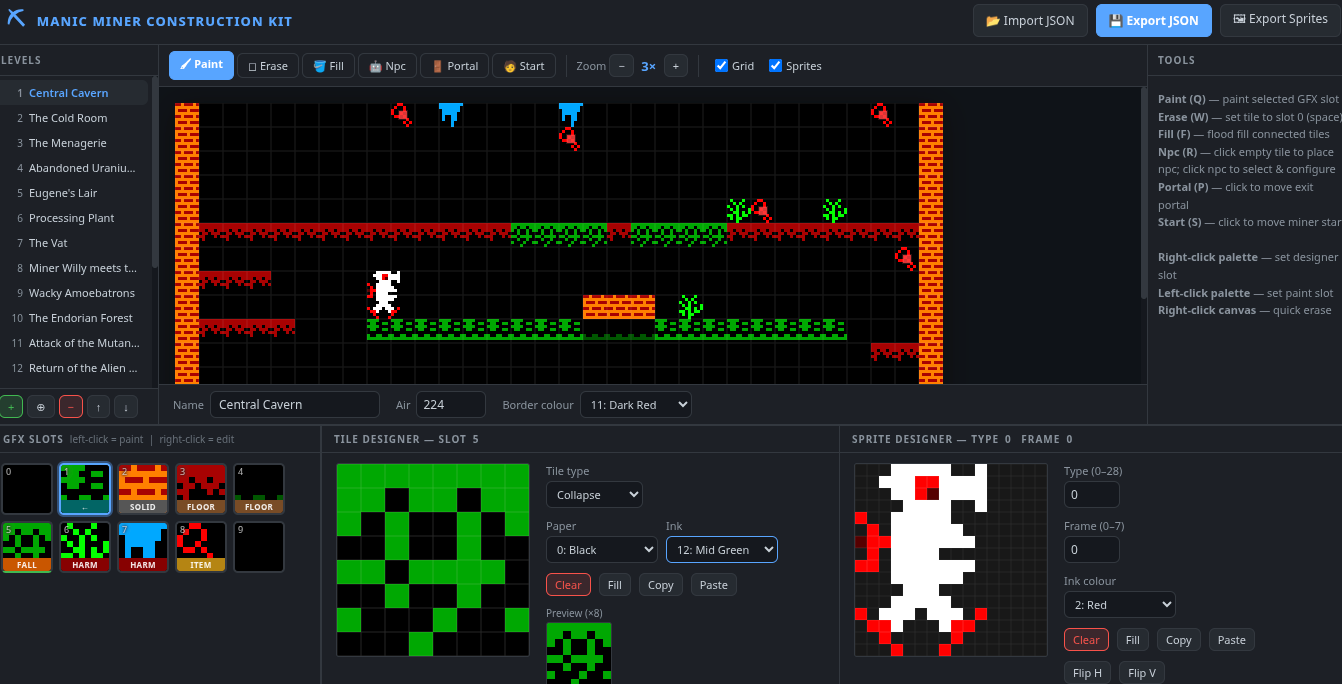Decrease canvas zoom with minus button
Viewport: 1342px width, 684px height.
pyautogui.click(x=621, y=66)
